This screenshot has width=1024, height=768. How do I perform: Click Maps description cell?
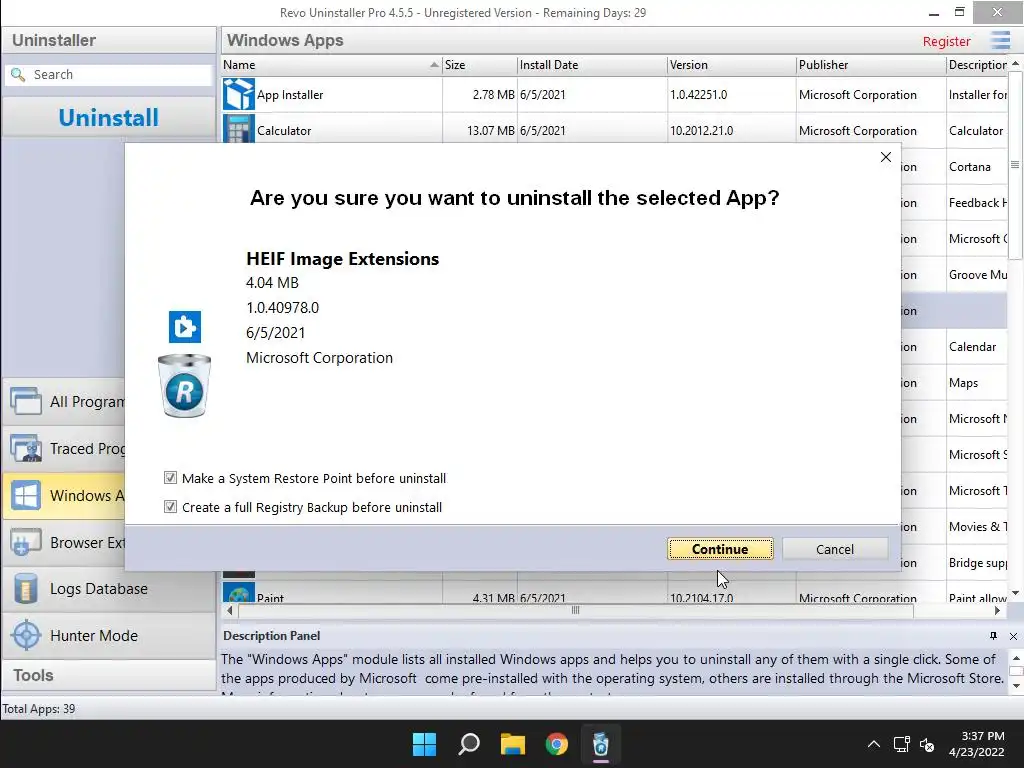tap(963, 383)
